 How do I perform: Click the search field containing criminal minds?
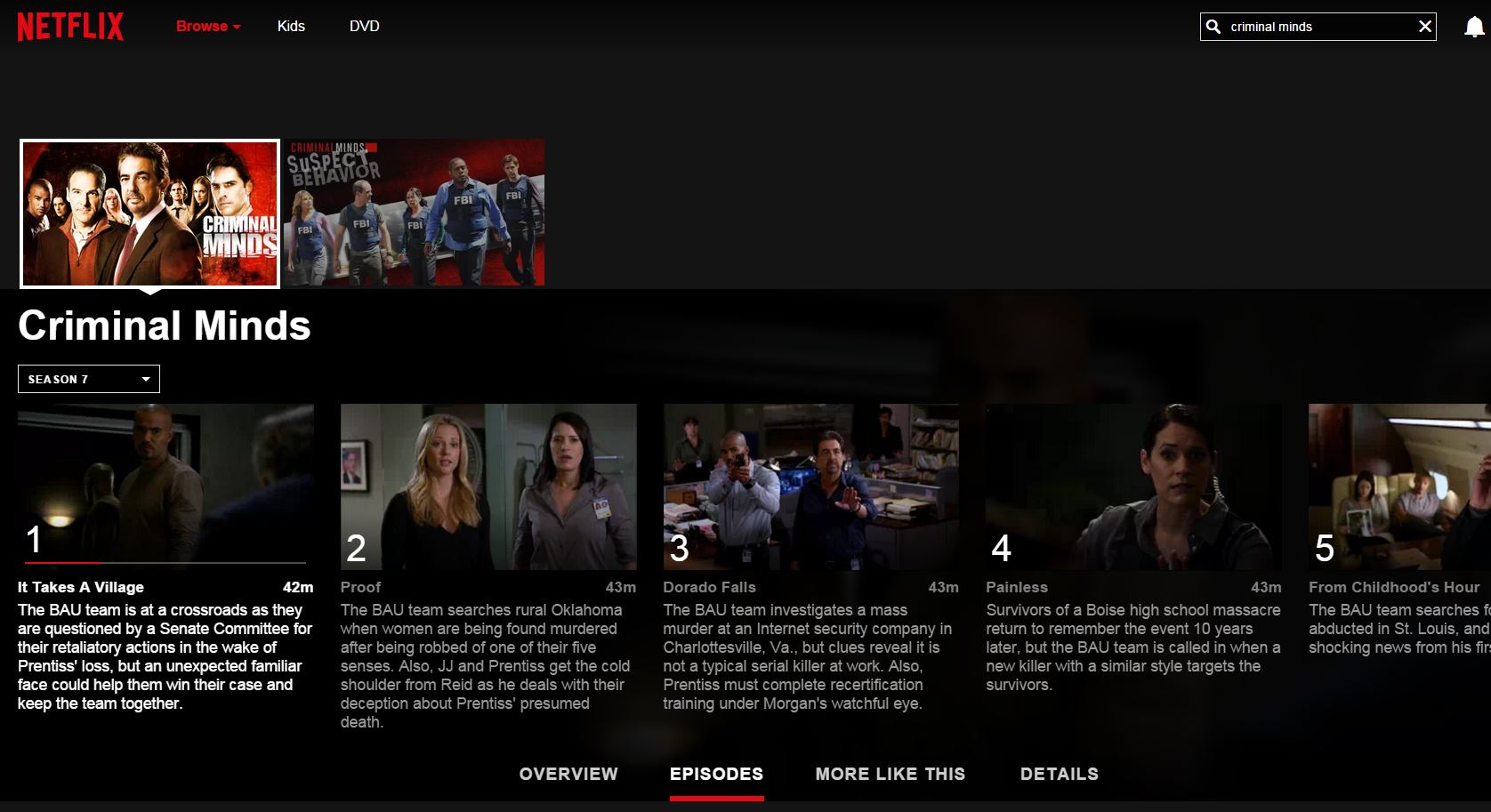tap(1318, 27)
